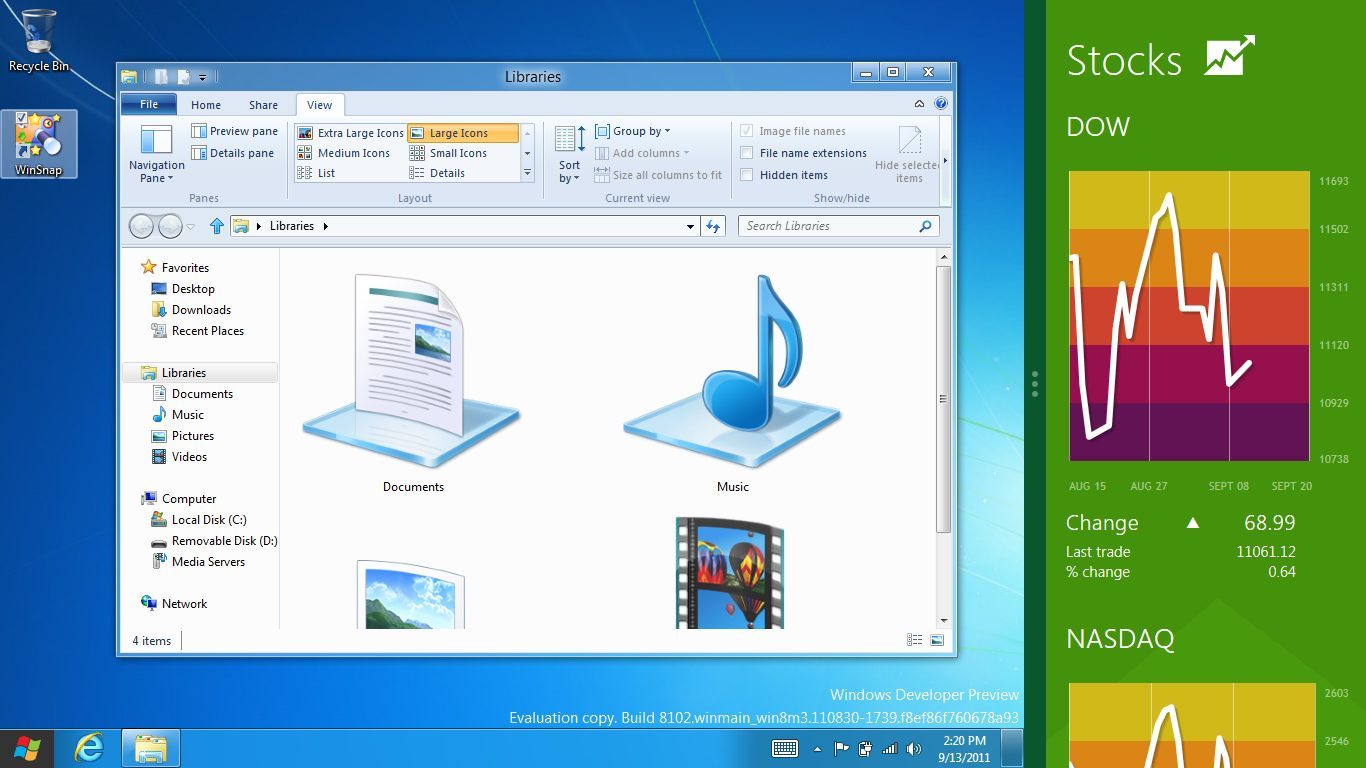Open the Quick Access Toolbar customize dropdown
This screenshot has width=1366, height=768.
203,77
